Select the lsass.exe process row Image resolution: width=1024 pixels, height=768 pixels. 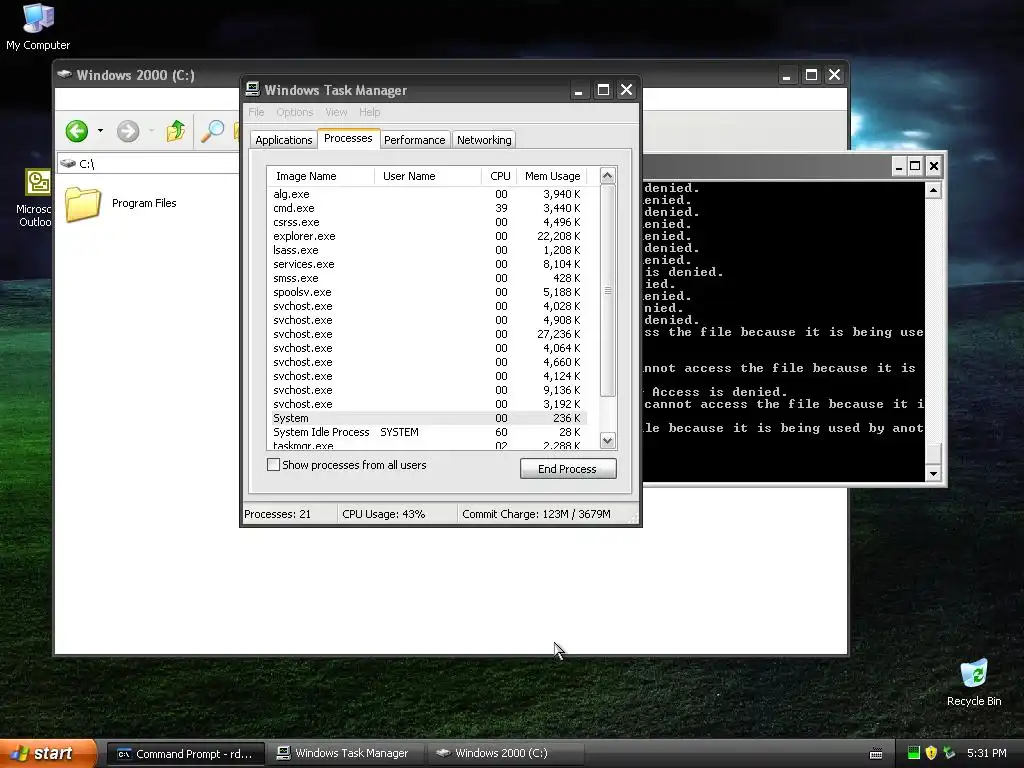[x=428, y=250]
